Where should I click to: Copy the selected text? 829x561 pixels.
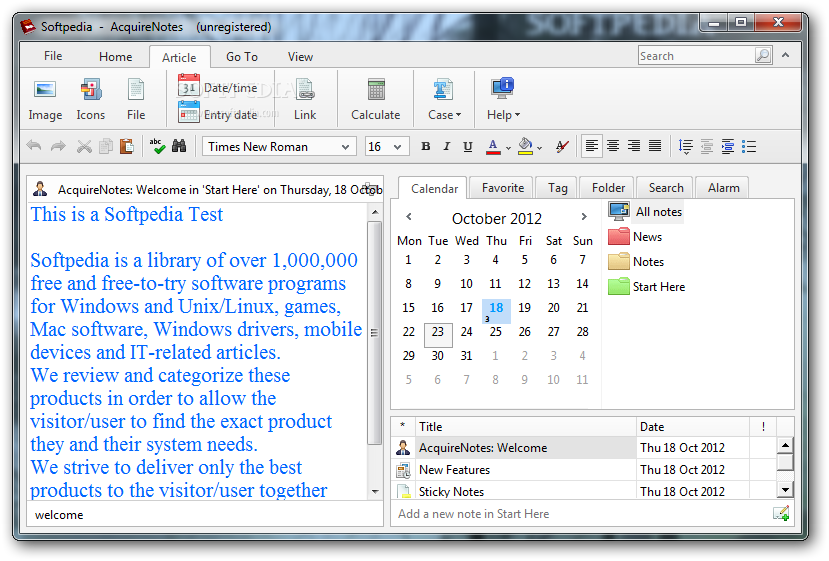coord(106,146)
